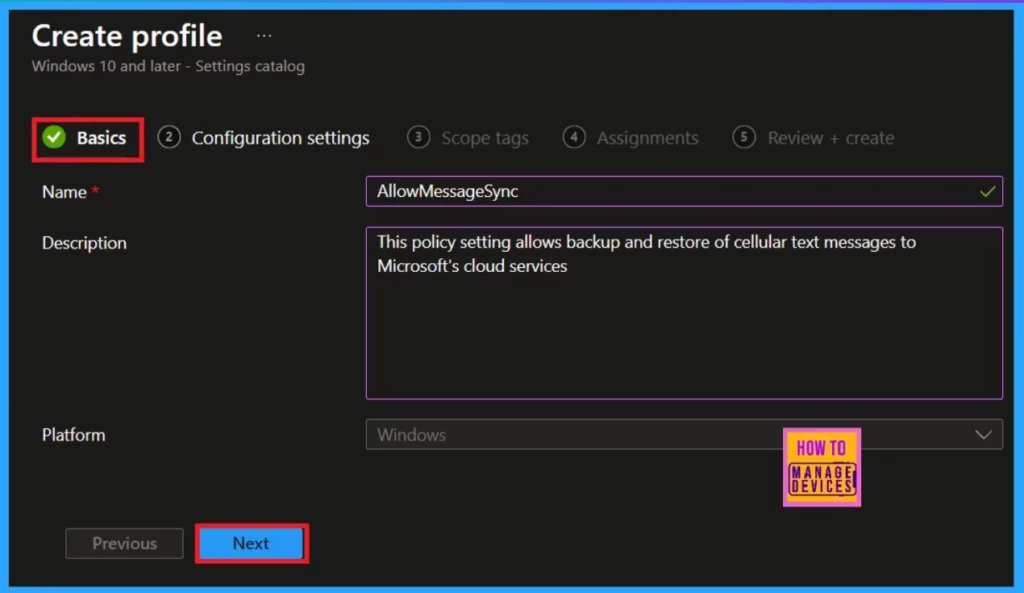Click the 'Name' field label
The height and width of the screenshot is (593, 1024).
[64, 192]
